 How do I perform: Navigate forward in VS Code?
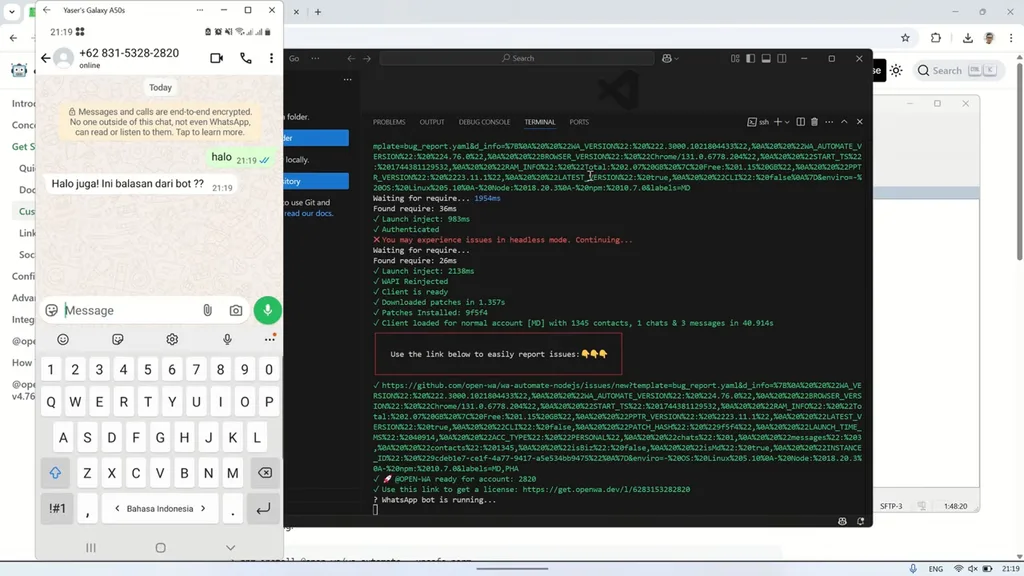[x=367, y=58]
